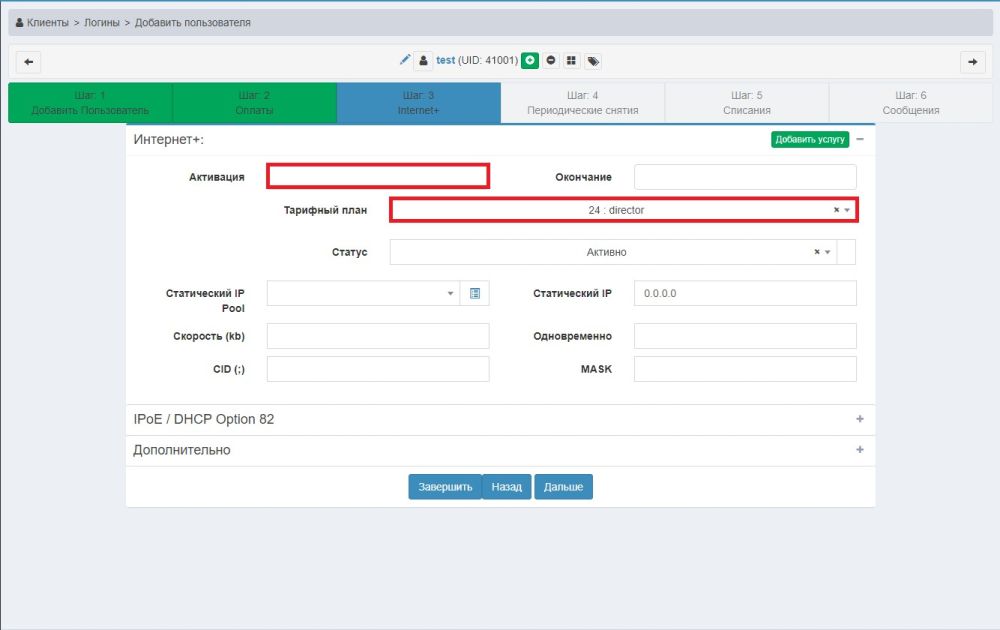Clear the Активно status selection

click(816, 252)
